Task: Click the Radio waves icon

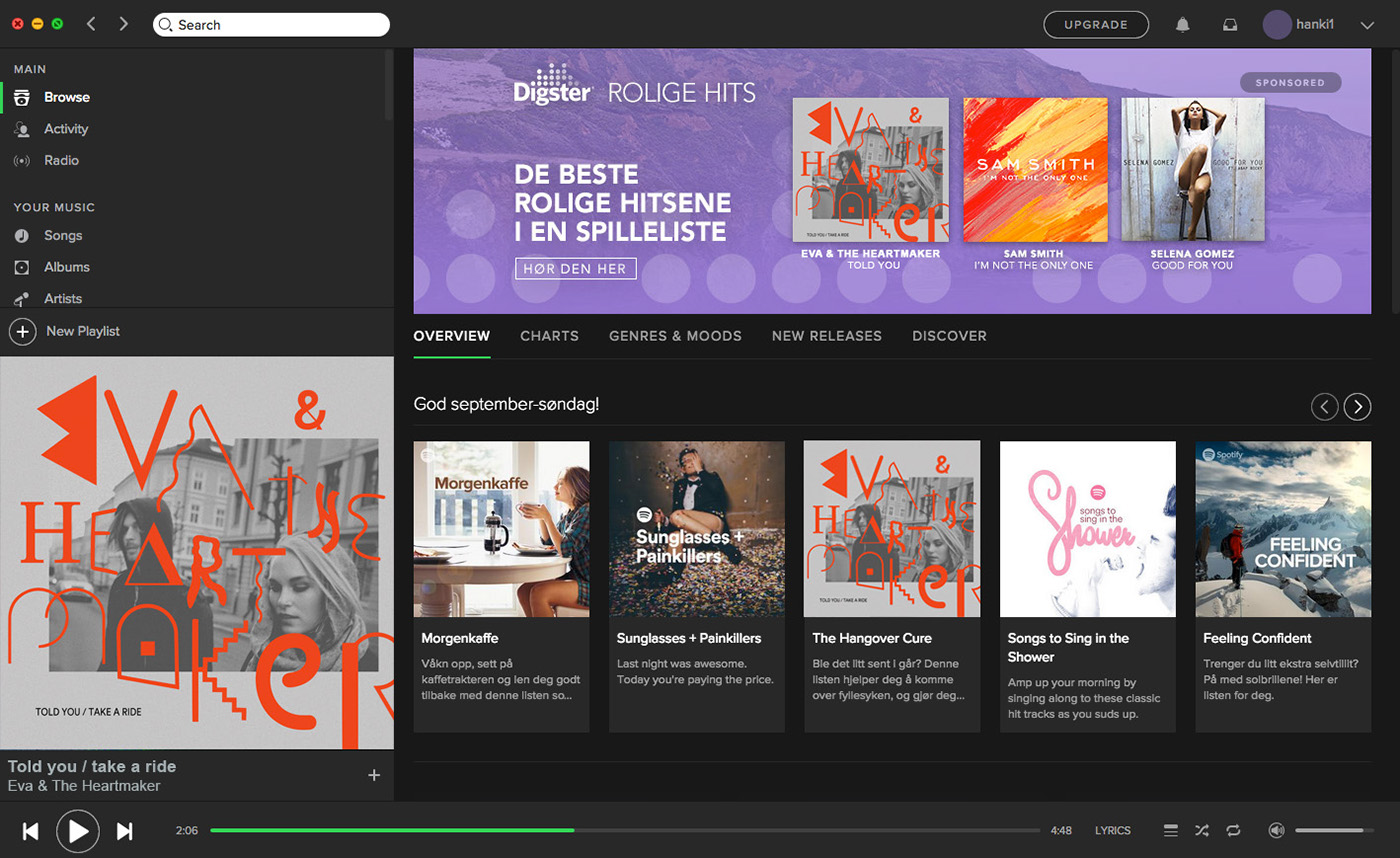Action: coord(21,160)
